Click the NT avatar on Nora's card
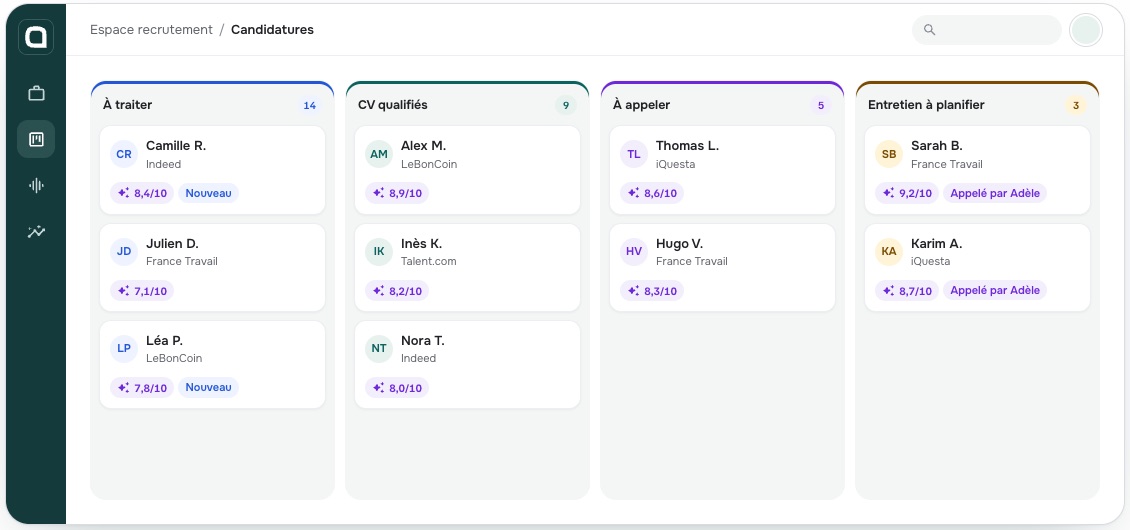 [x=379, y=349]
